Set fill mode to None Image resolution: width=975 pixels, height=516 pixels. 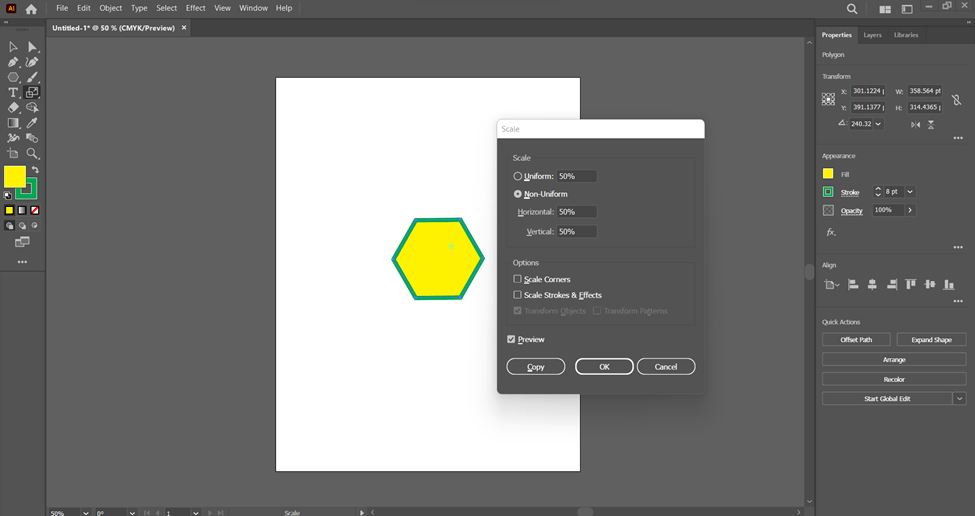coord(35,210)
